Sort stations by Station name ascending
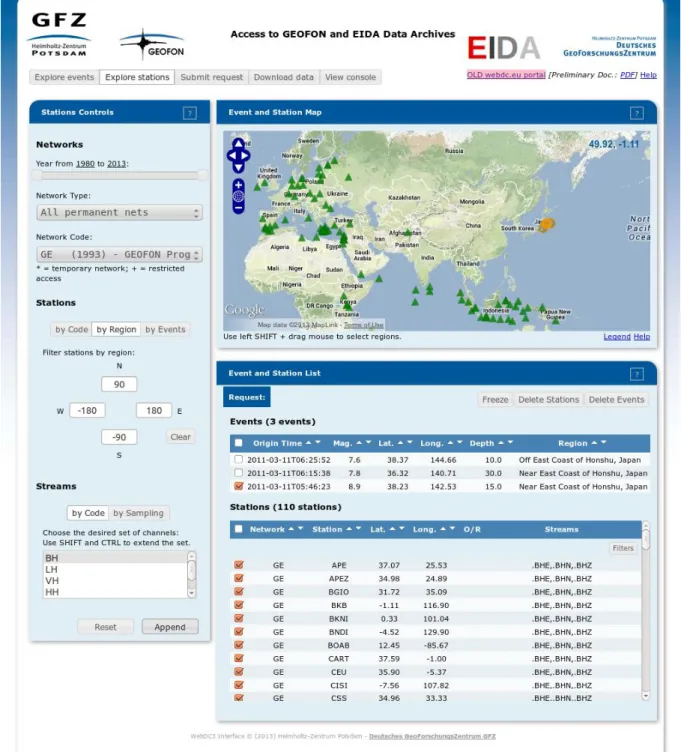This screenshot has height=752, width=681. click(x=349, y=529)
